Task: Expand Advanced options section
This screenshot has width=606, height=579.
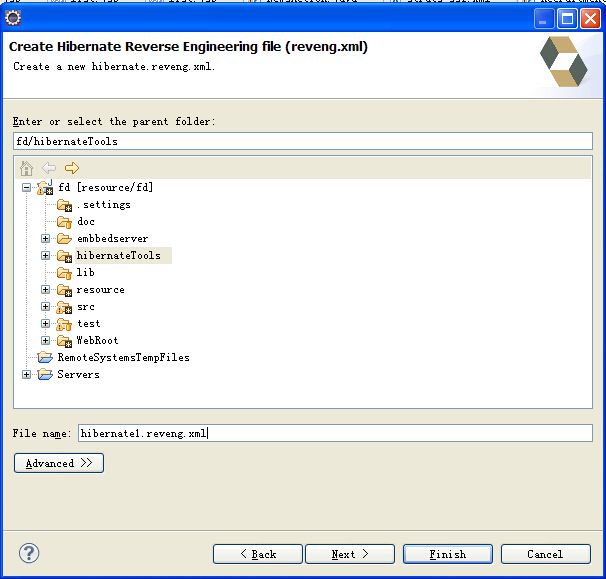Action: (59, 463)
